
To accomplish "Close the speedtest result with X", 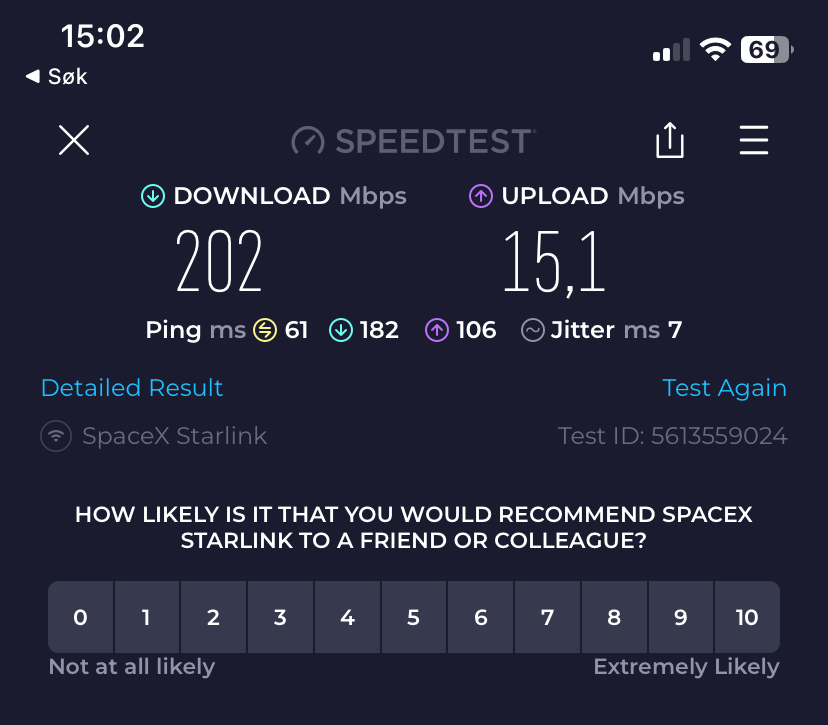I will click(x=74, y=140).
